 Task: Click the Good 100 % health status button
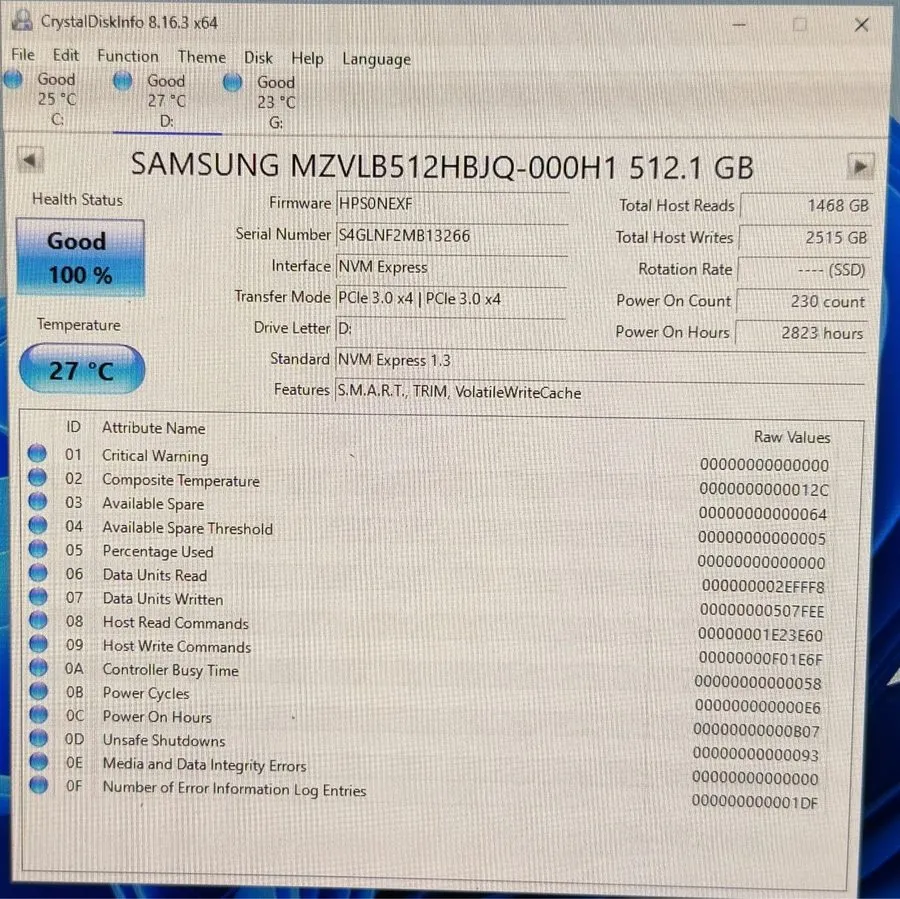tap(80, 257)
